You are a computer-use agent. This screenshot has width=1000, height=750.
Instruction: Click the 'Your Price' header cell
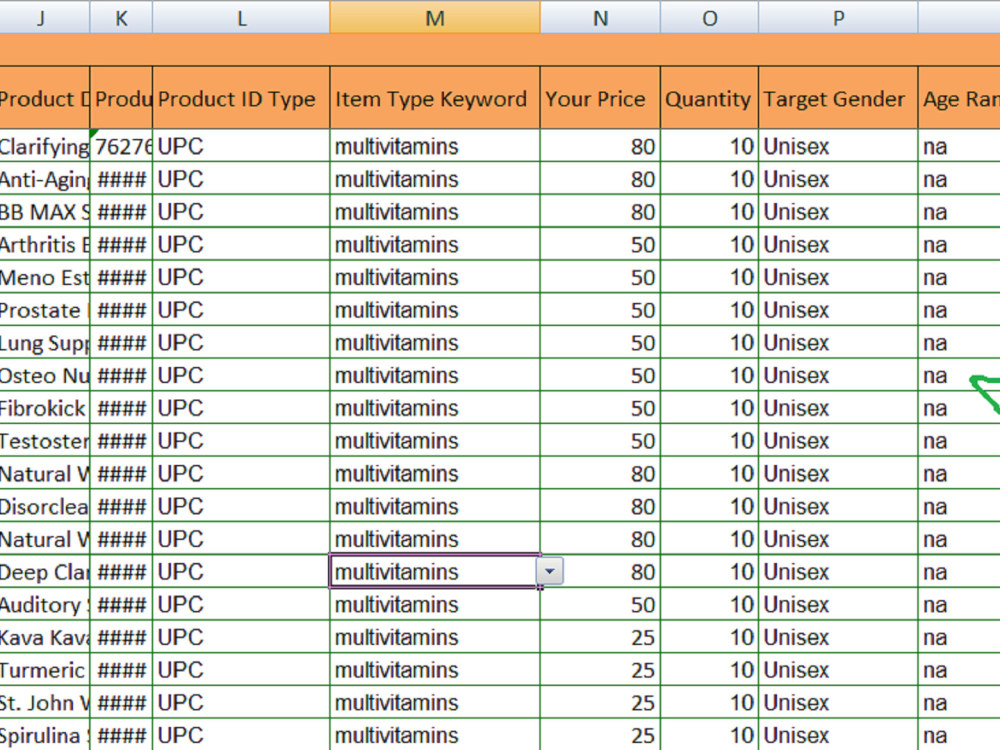click(600, 98)
